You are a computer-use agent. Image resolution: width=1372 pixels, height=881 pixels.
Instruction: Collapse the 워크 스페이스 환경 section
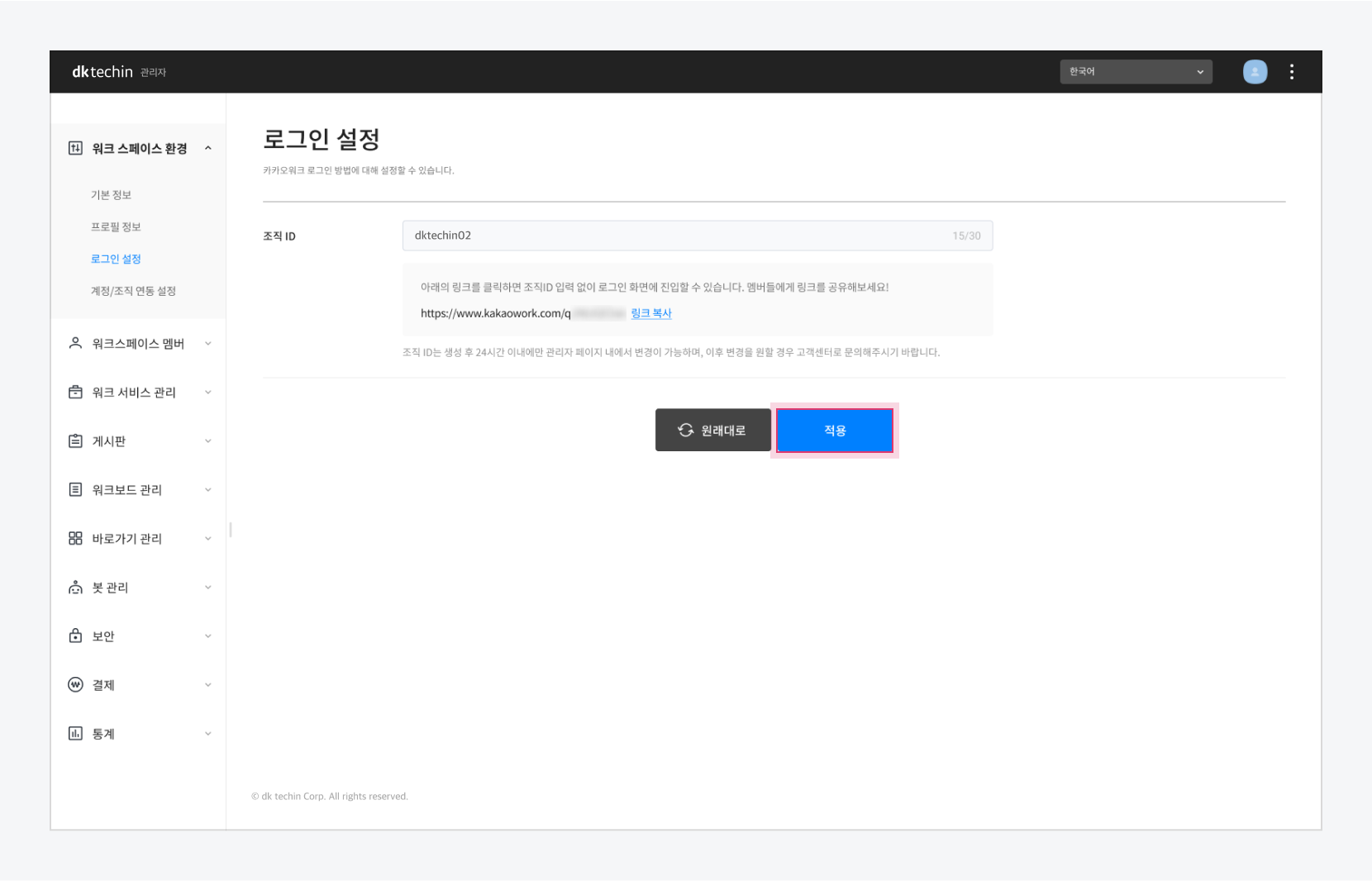207,148
